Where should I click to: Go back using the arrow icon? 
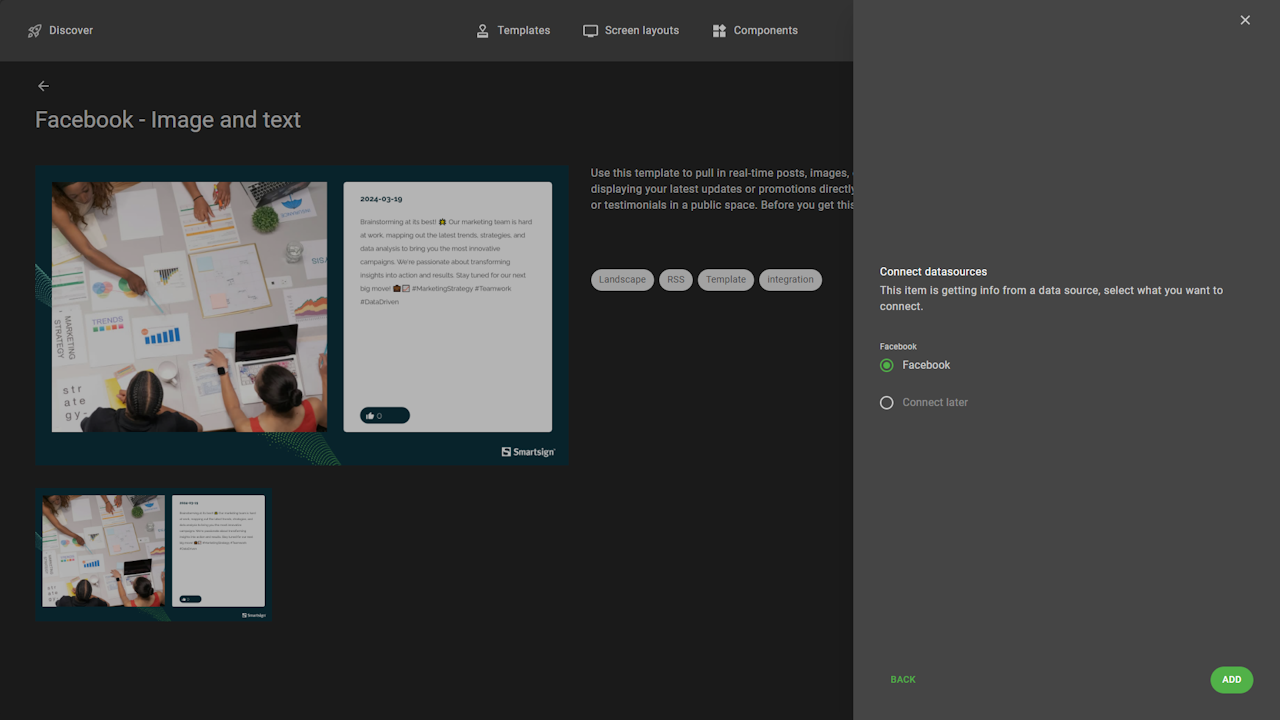43,86
